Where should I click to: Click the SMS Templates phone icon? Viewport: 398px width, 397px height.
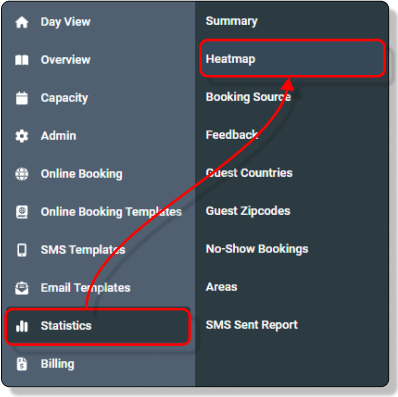(x=22, y=250)
